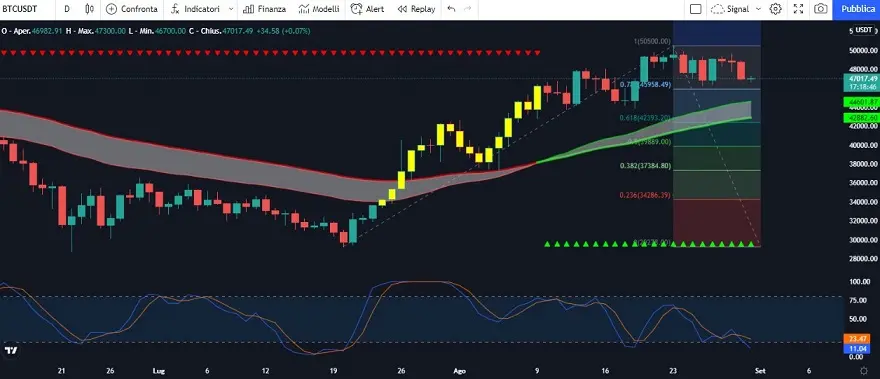880x379 pixels.
Task: Click the Pubblica publish button
Action: pyautogui.click(x=856, y=9)
